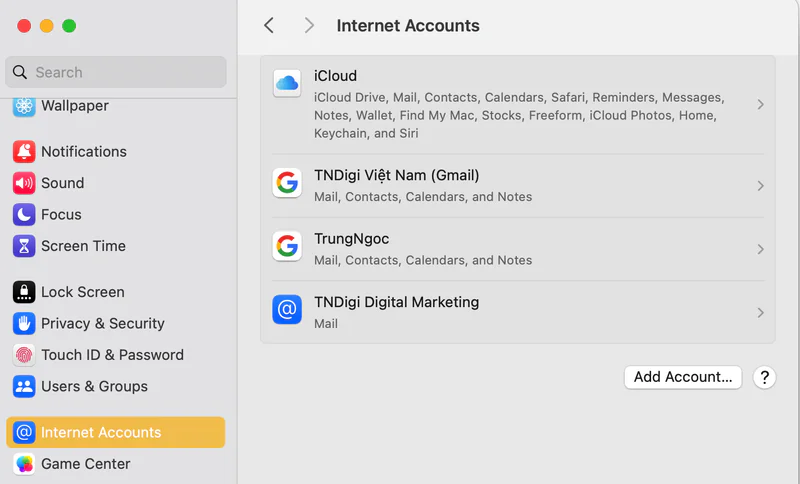Click 'Mail' under TNDigi Digital Marketing

click(x=326, y=324)
